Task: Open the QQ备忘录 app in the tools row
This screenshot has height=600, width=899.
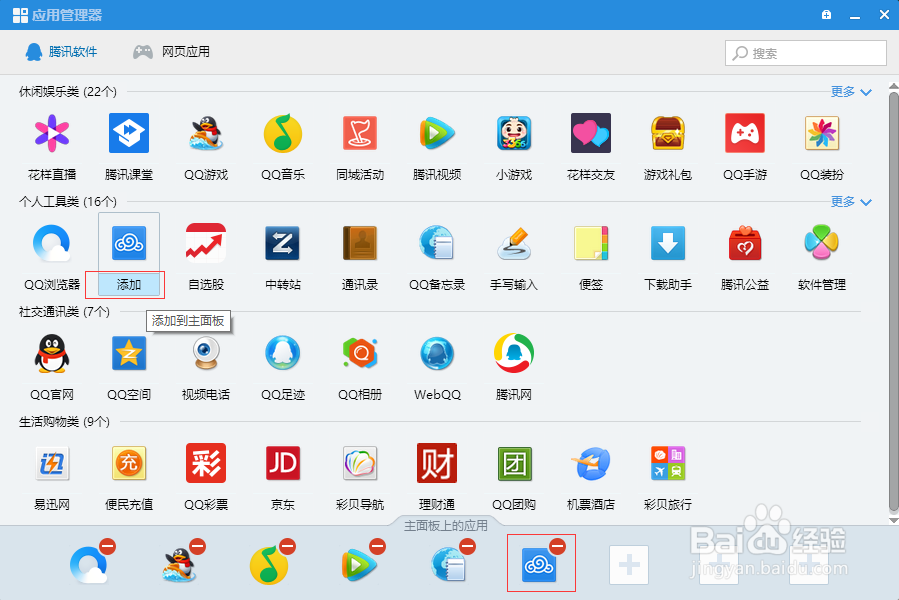Action: point(437,243)
